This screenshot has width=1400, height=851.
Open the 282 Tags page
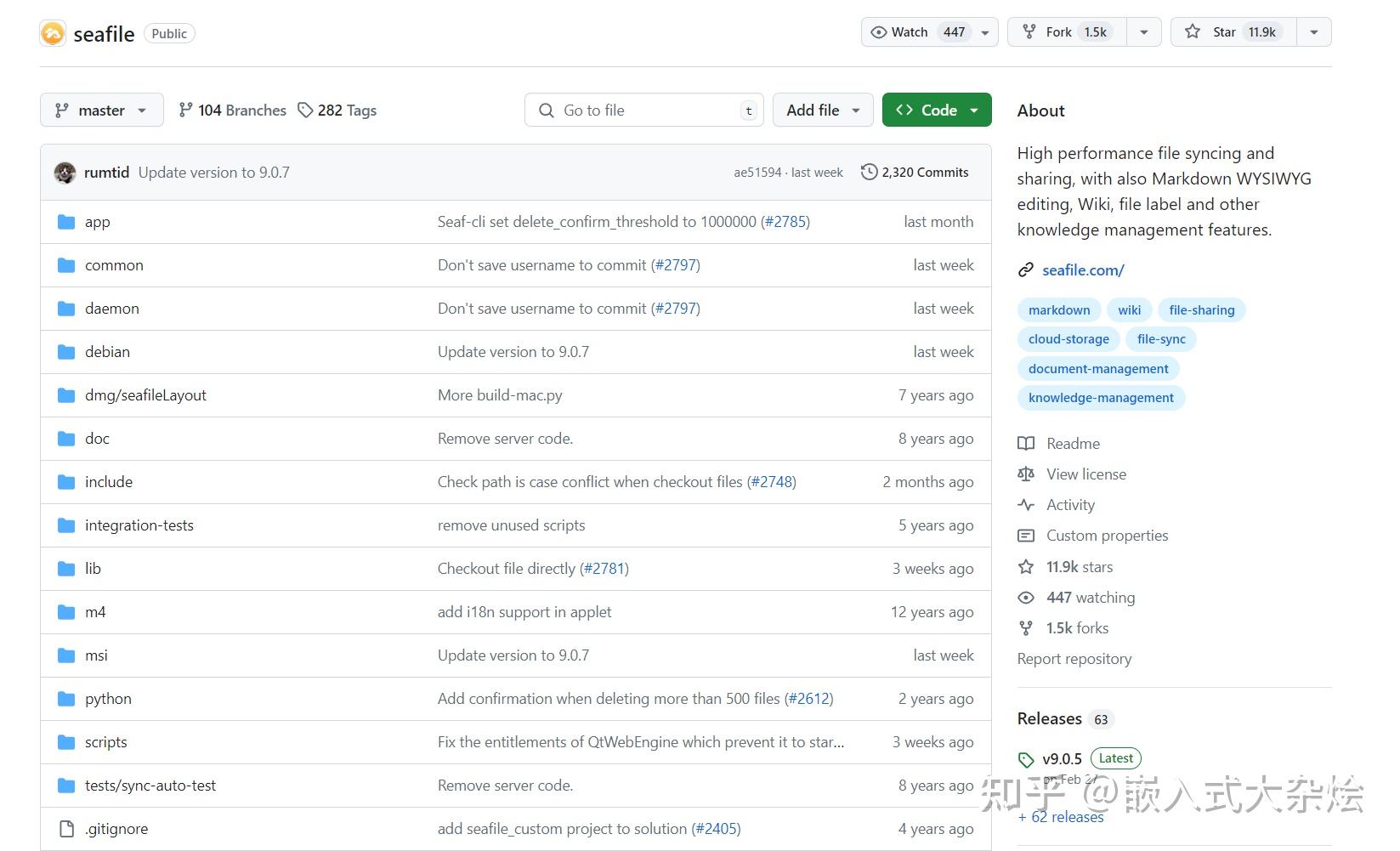pyautogui.click(x=337, y=111)
